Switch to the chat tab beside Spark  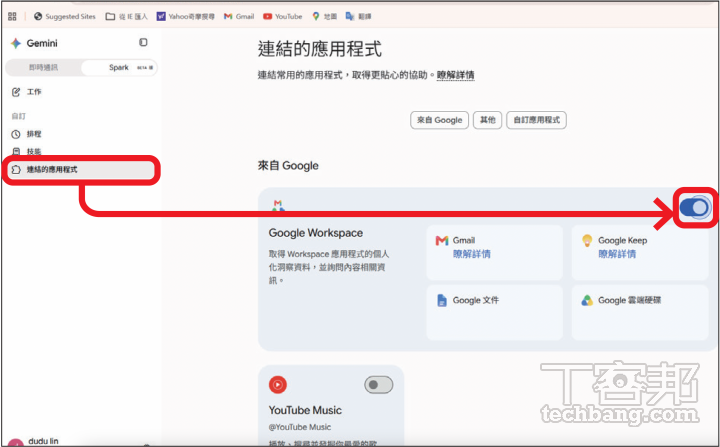point(44,68)
